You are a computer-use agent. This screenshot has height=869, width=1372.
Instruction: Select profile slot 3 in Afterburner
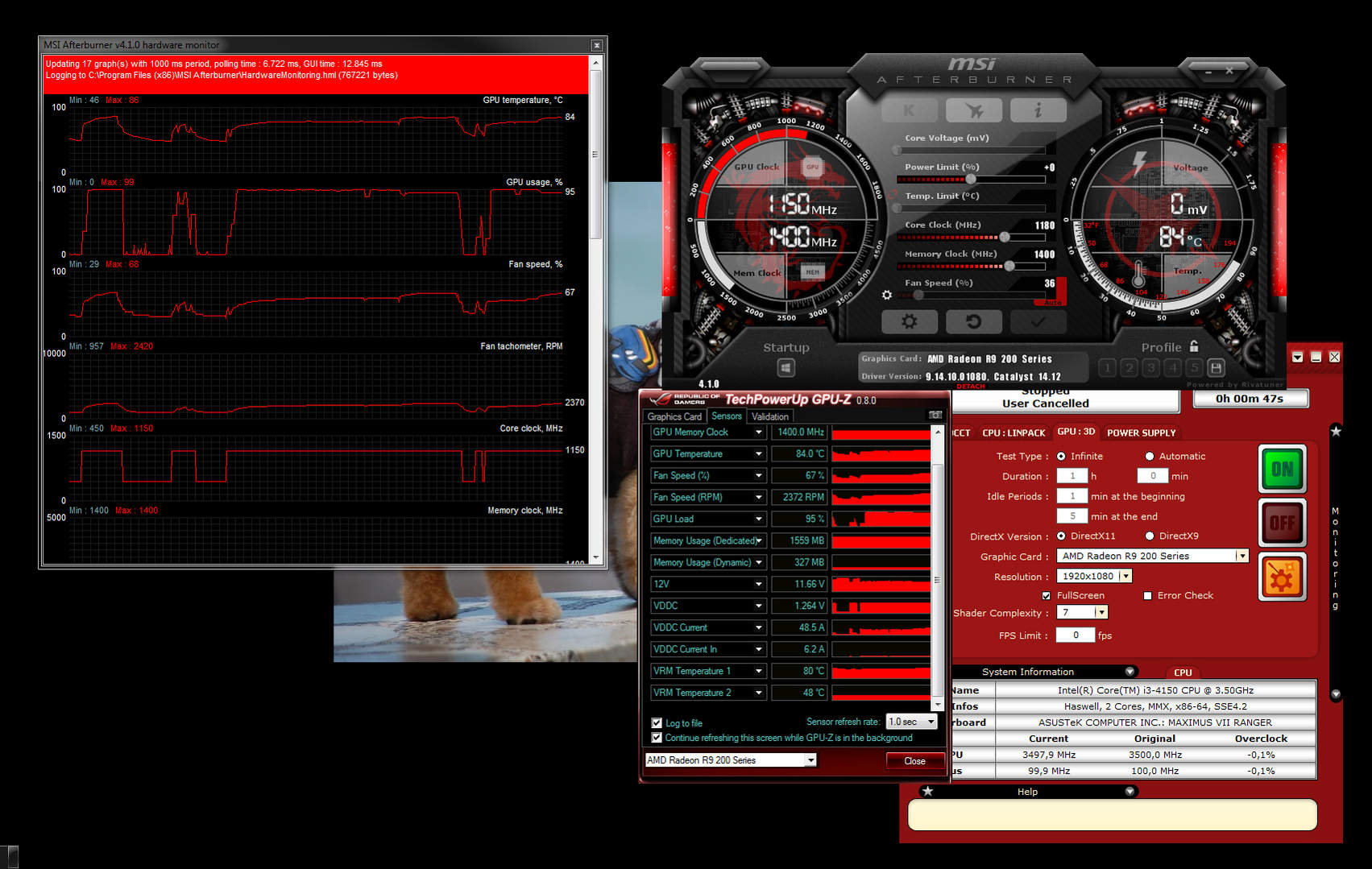(1151, 368)
